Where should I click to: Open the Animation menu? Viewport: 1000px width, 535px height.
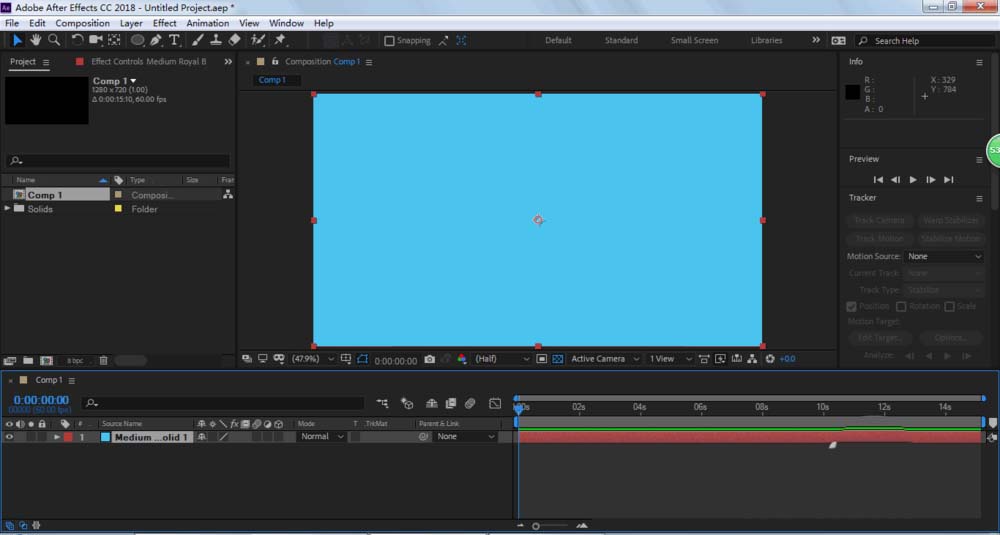pos(207,23)
